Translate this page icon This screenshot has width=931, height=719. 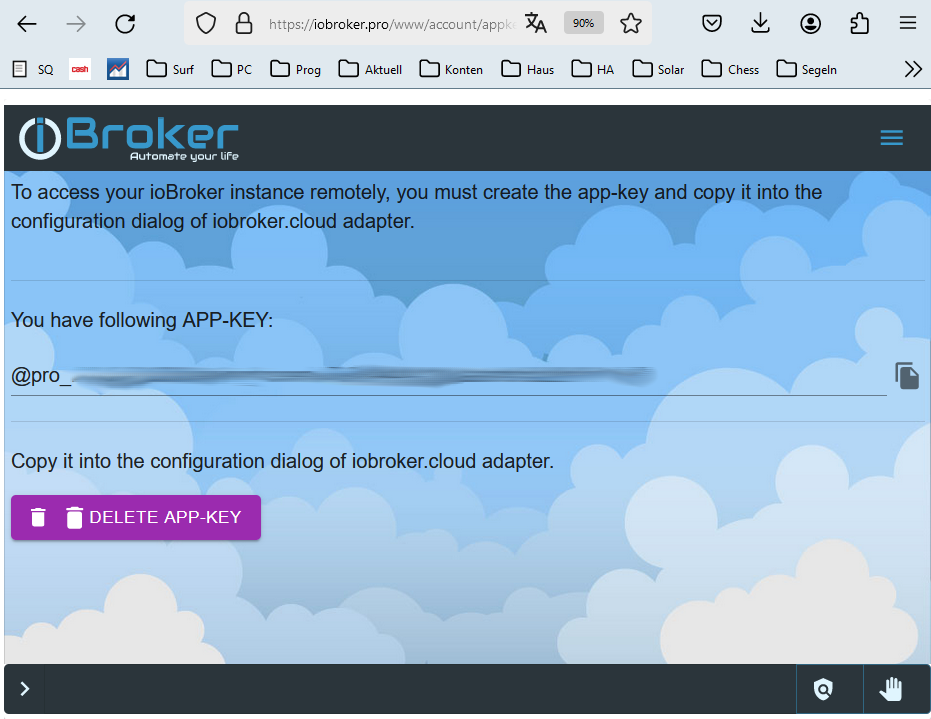536,23
